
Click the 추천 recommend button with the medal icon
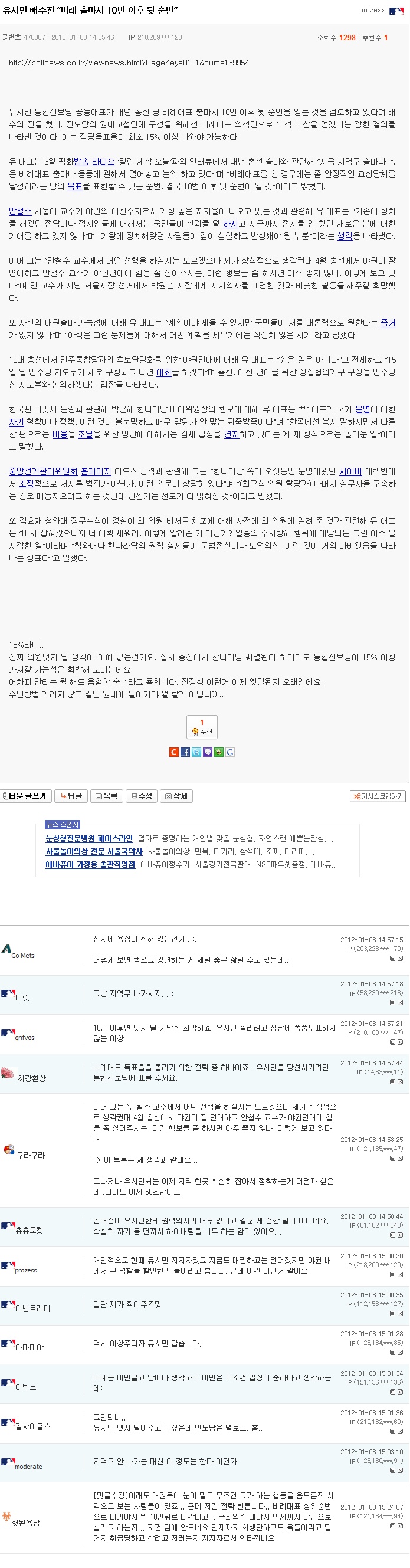click(201, 727)
